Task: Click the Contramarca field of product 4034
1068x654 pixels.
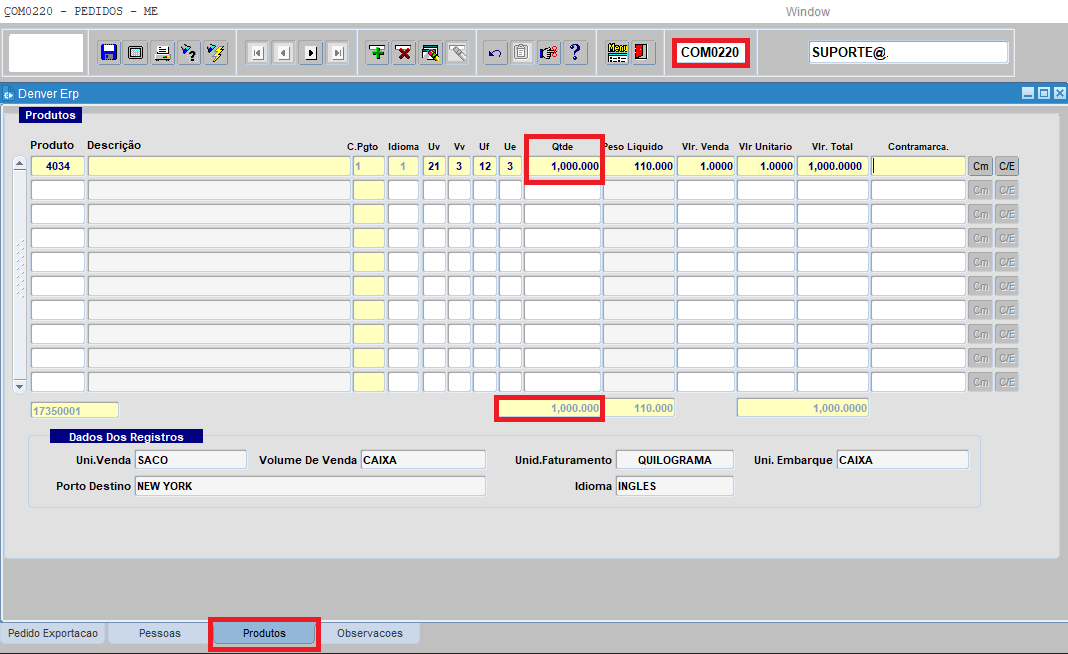Action: point(918,166)
